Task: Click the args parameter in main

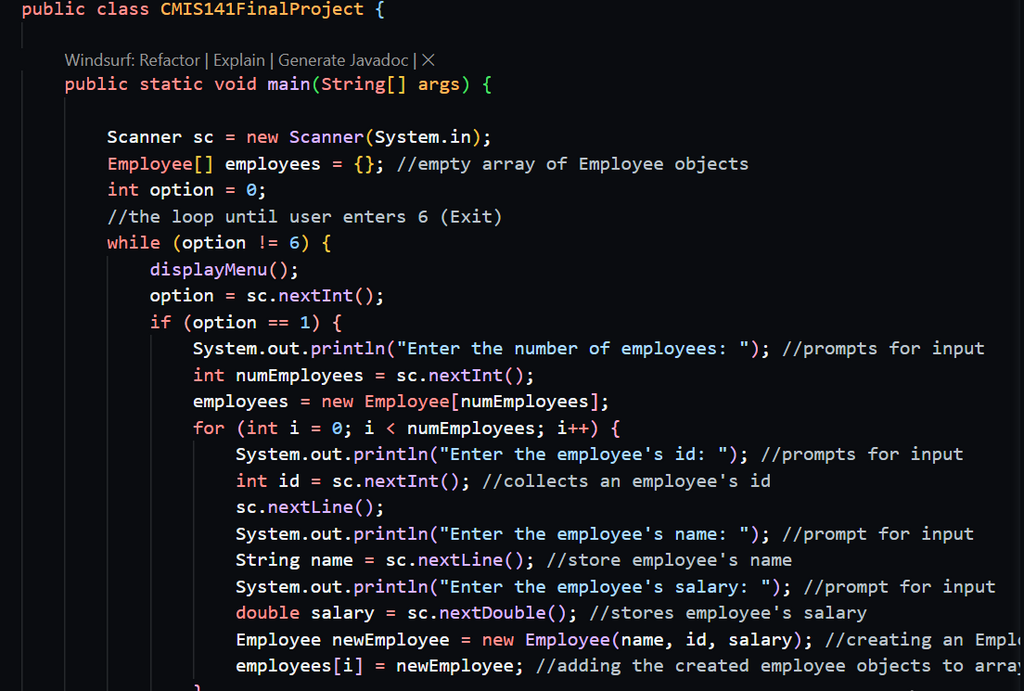Action: pos(438,84)
